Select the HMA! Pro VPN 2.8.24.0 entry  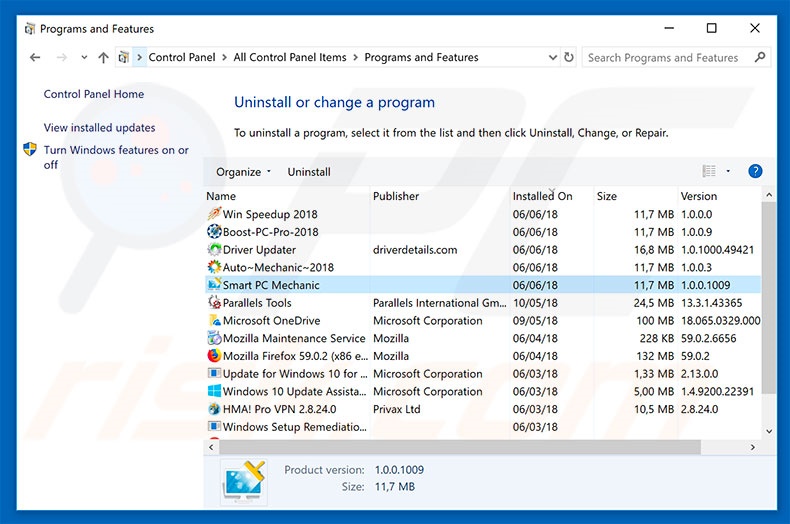click(483, 409)
